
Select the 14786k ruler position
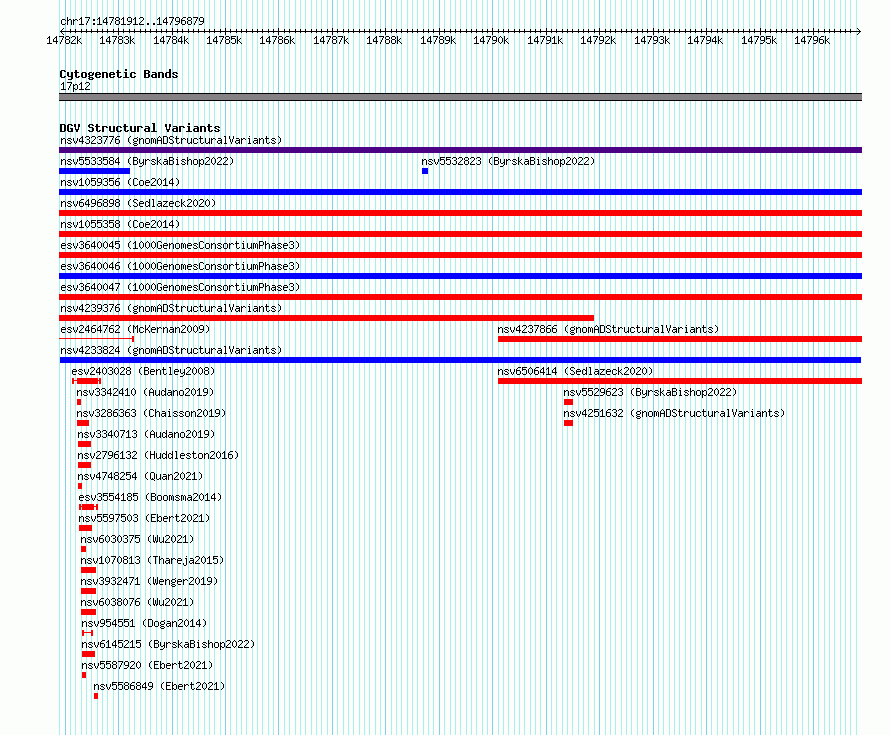click(x=277, y=40)
